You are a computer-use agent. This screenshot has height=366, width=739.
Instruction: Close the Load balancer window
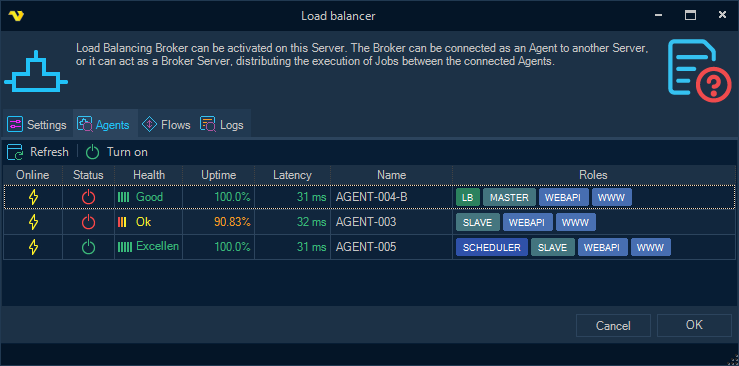[x=722, y=16]
